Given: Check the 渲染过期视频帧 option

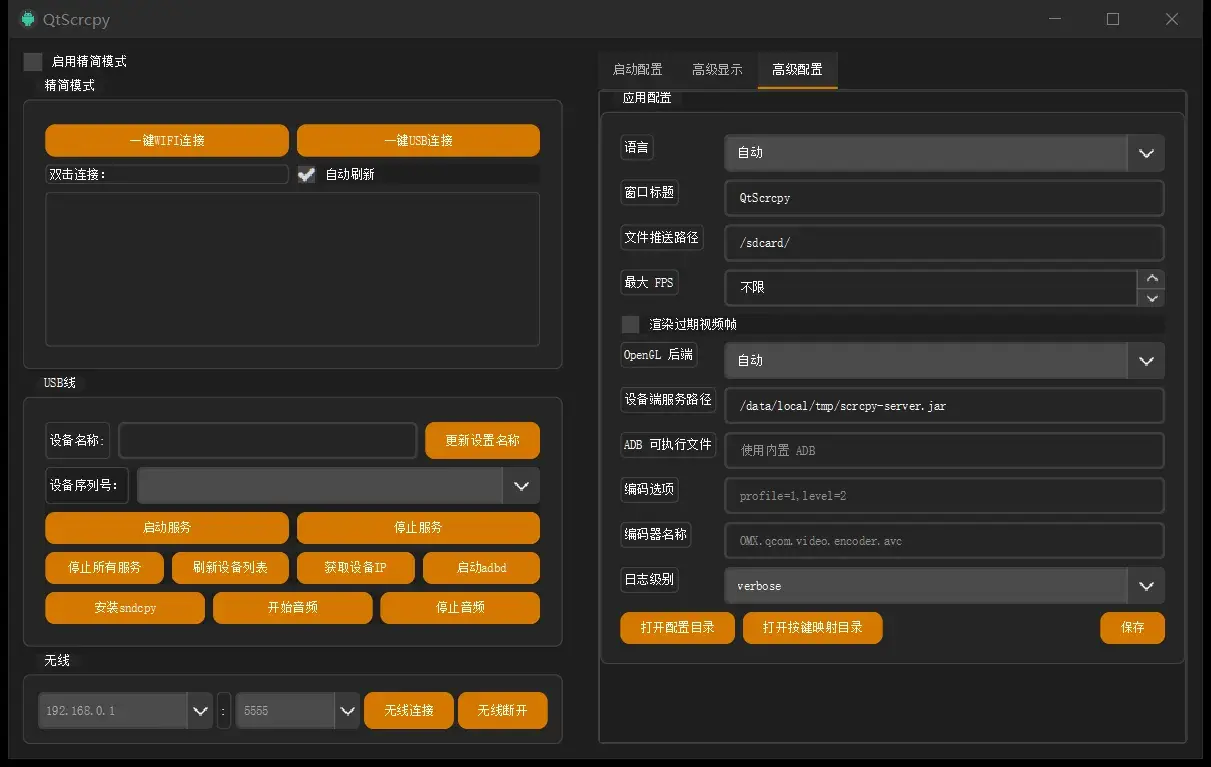Looking at the screenshot, I should click(x=630, y=324).
